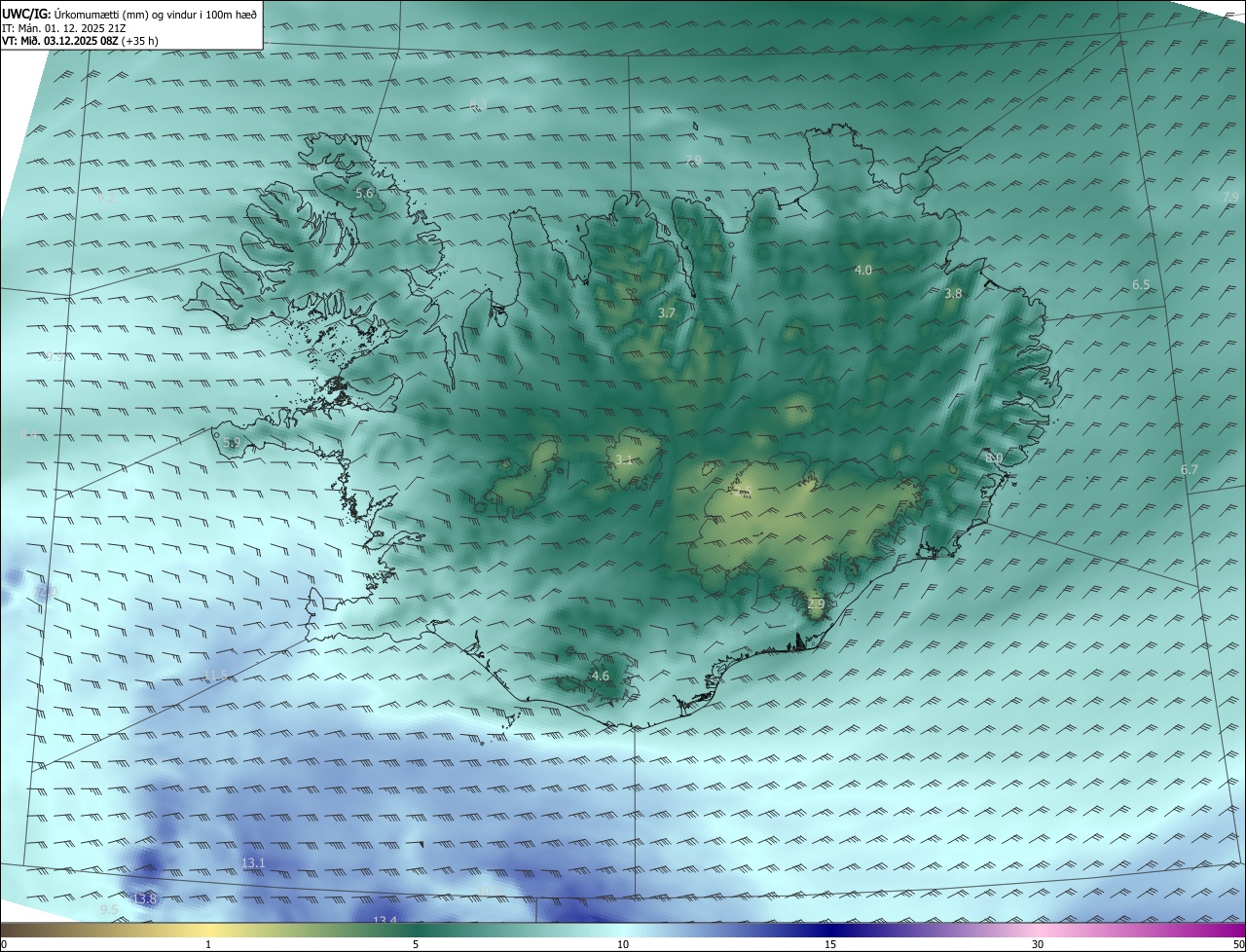Click the 1 tick on the color scale
1246x952 pixels.
208,944
